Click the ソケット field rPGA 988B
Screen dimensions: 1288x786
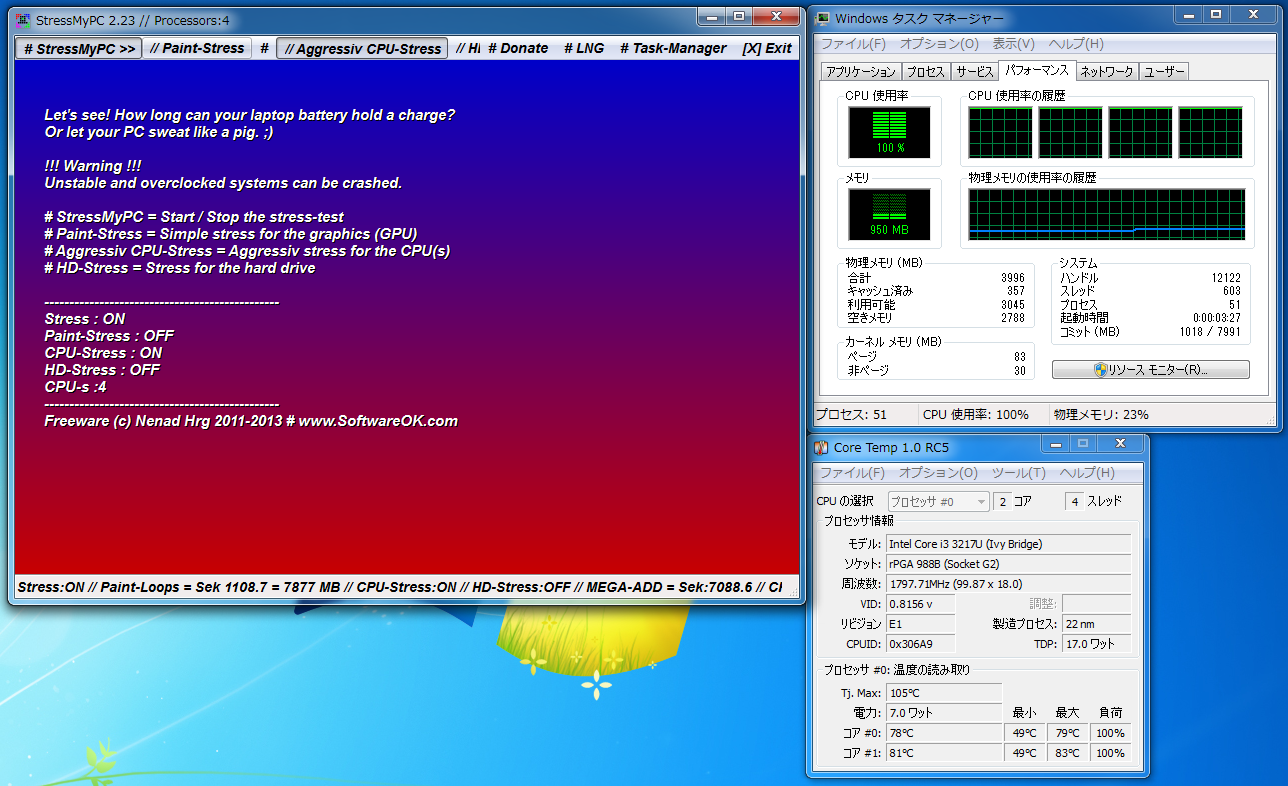(1008, 564)
